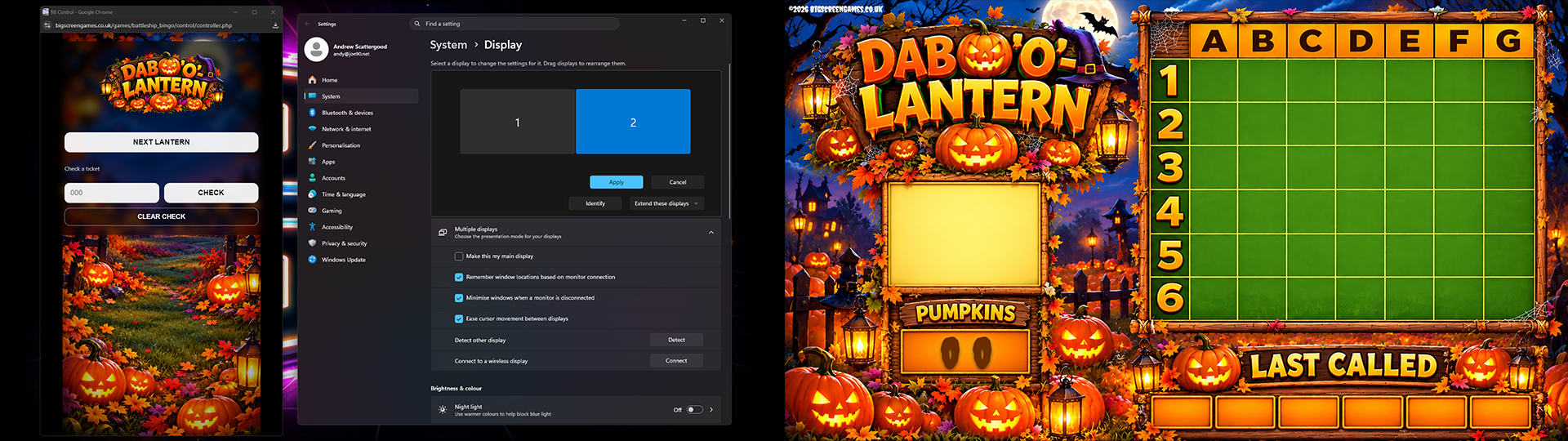Click the Multiple displays monitor icon
The height and width of the screenshot is (441, 1568).
click(443, 233)
